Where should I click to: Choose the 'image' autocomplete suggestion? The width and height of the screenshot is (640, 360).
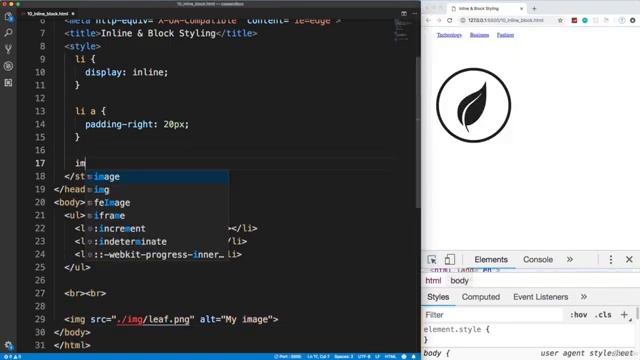pos(157,177)
